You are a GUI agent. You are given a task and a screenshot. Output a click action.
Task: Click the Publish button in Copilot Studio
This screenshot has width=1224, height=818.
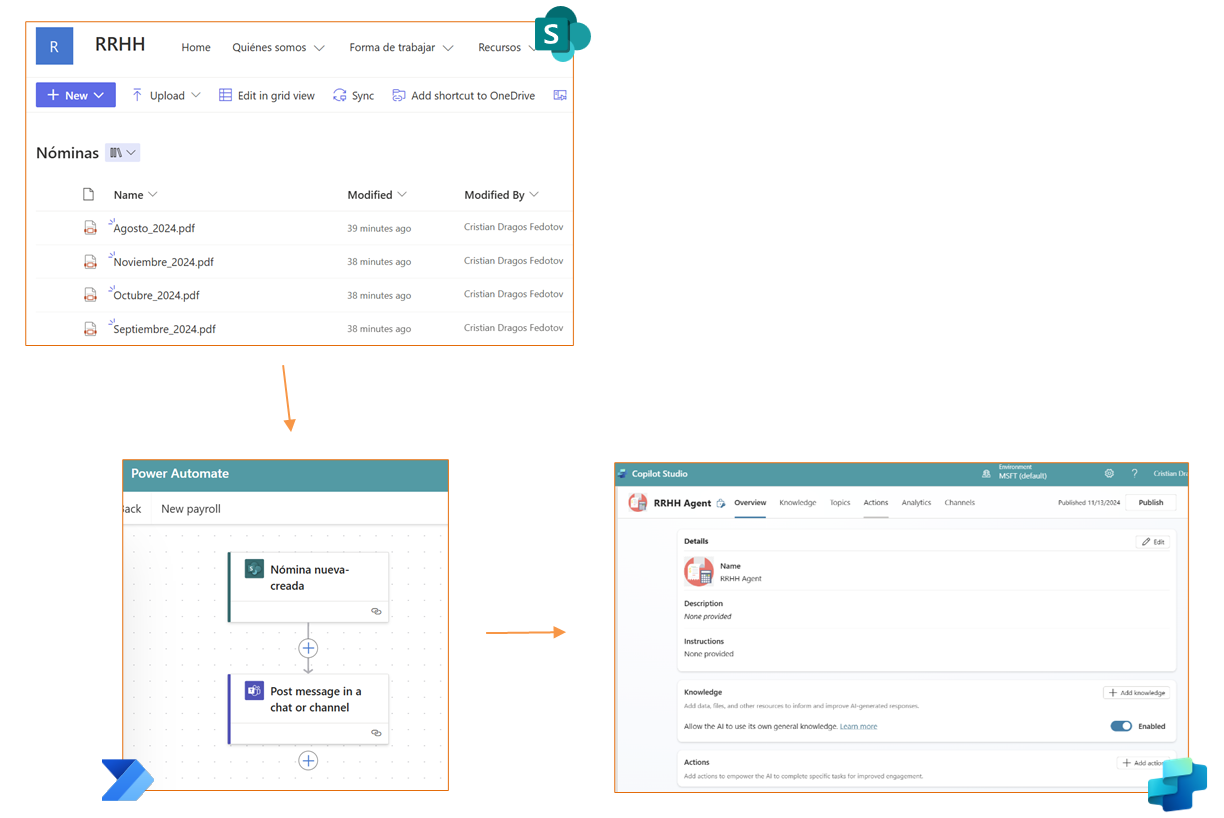pyautogui.click(x=1149, y=502)
